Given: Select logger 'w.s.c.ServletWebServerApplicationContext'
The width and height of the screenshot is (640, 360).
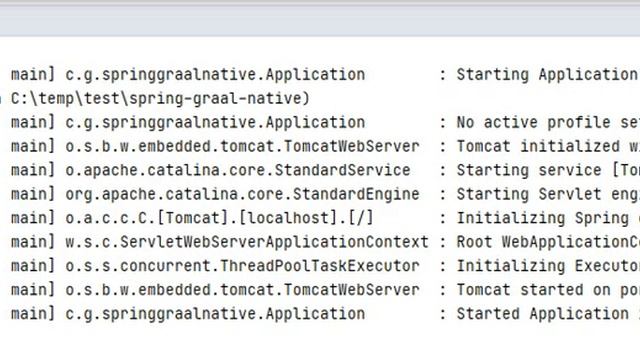Looking at the screenshot, I should pos(247,242).
